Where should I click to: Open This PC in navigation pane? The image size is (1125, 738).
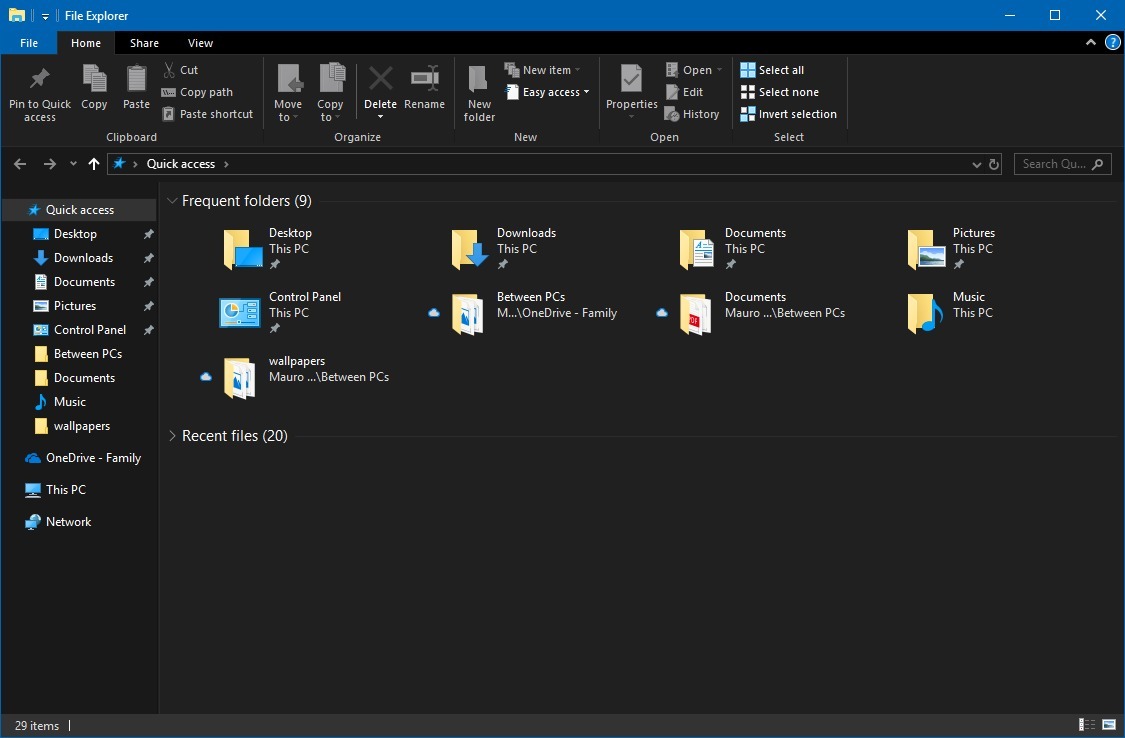tap(65, 490)
